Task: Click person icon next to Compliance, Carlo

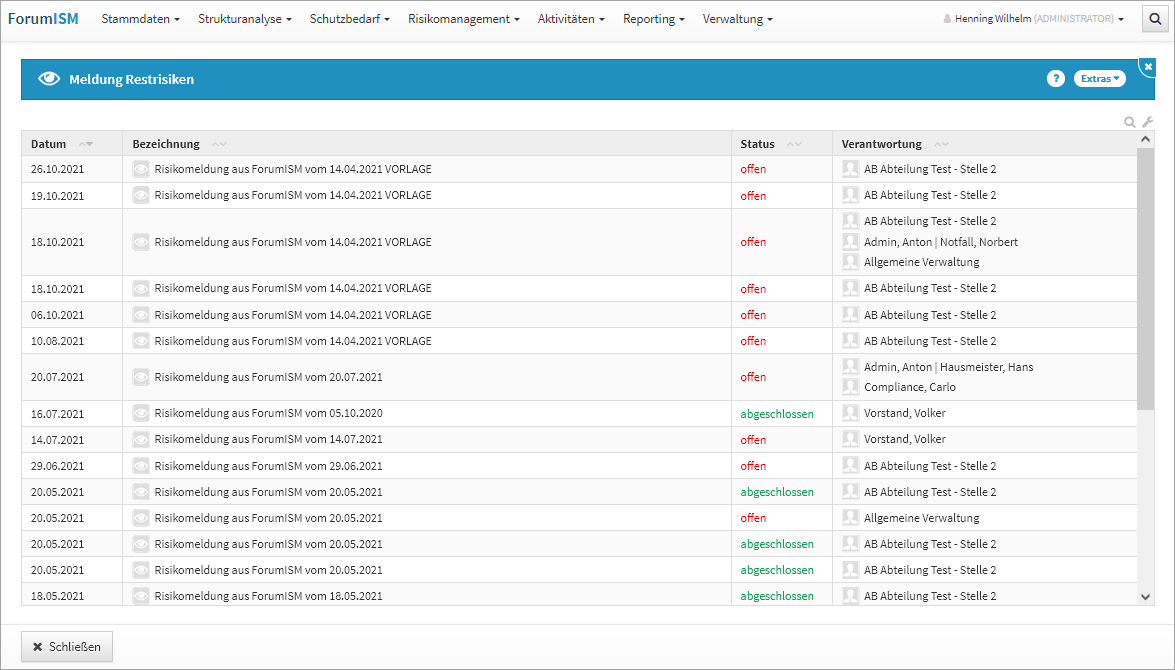Action: [850, 387]
